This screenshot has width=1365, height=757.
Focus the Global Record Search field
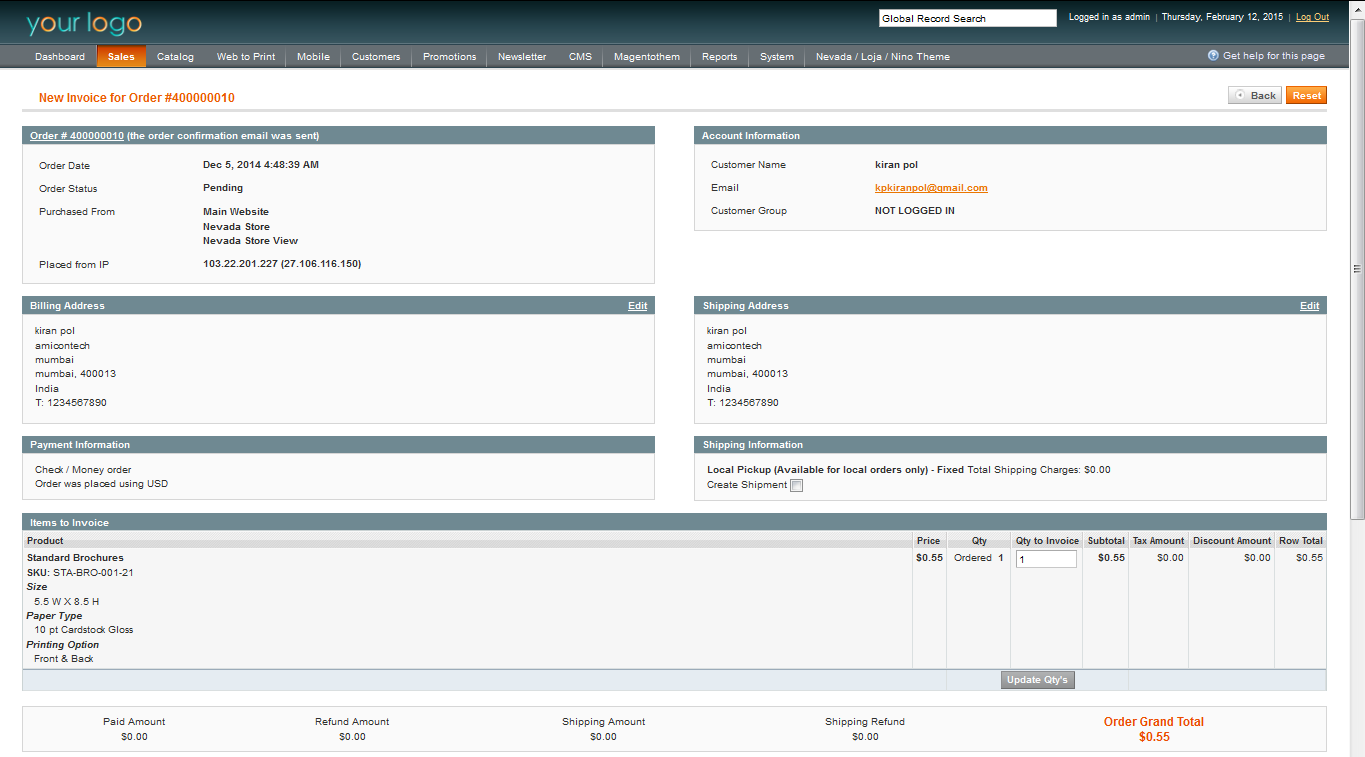[x=968, y=18]
